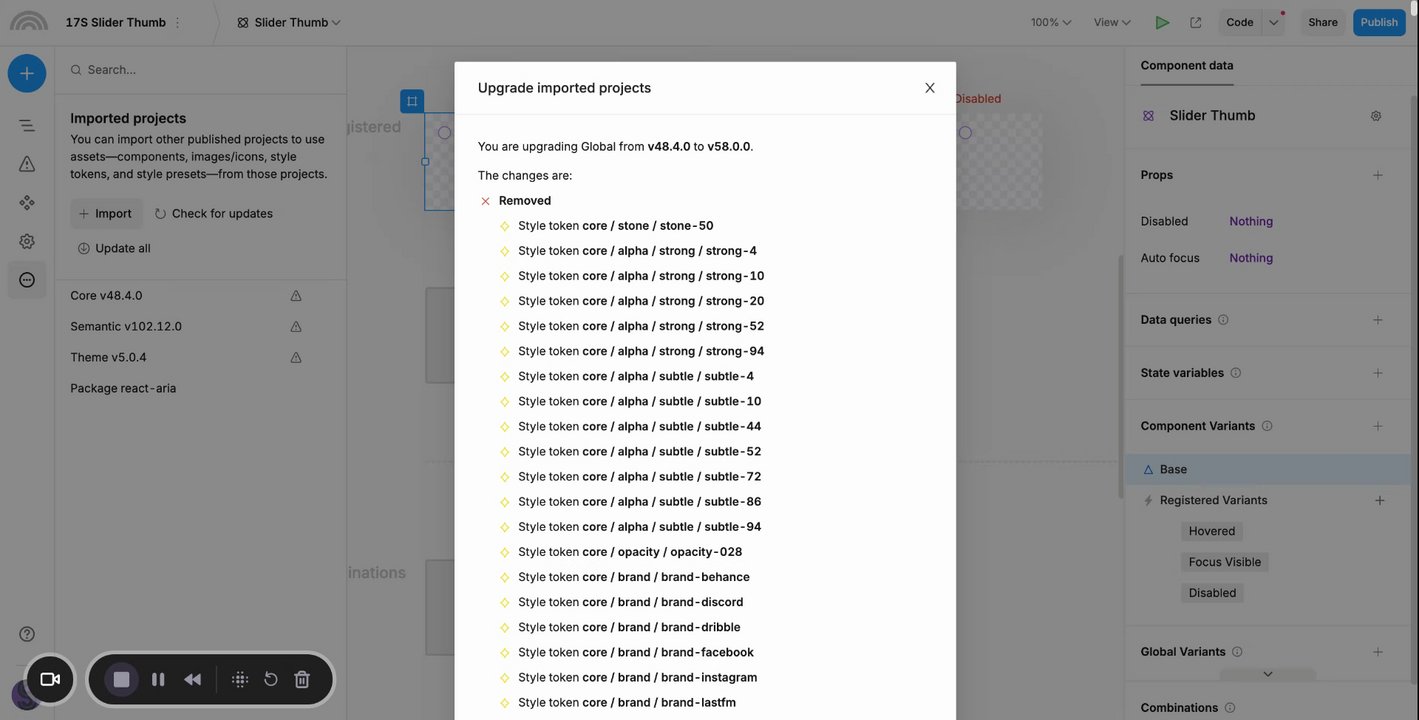Click the Check for updates button

click(x=213, y=213)
